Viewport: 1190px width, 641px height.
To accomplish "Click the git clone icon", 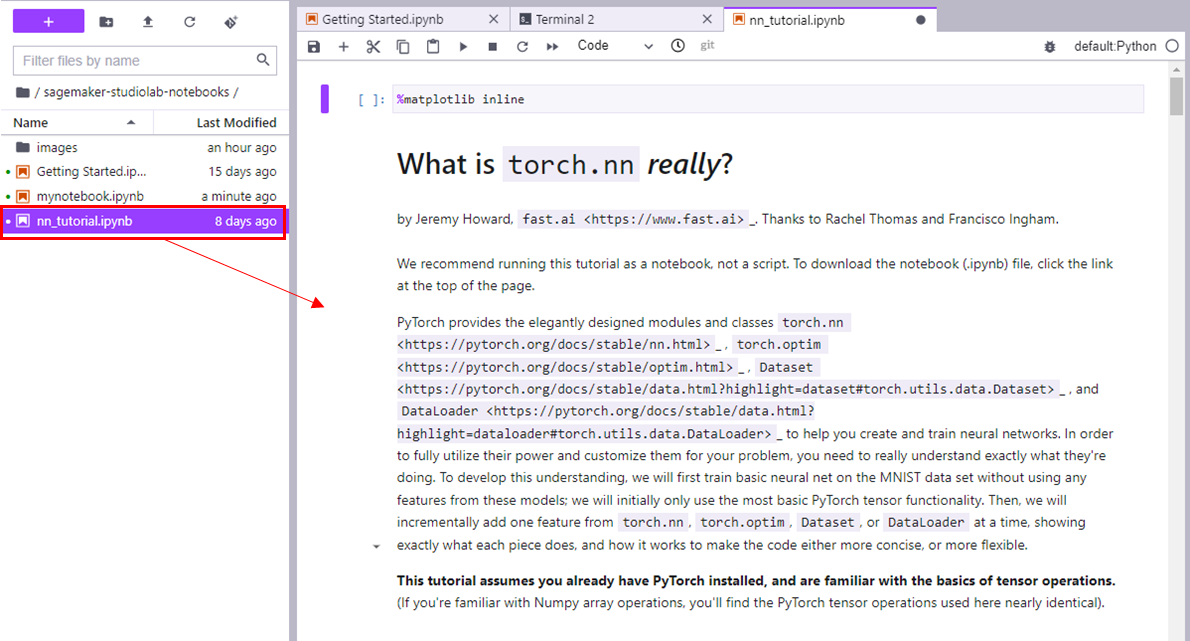I will click(231, 22).
